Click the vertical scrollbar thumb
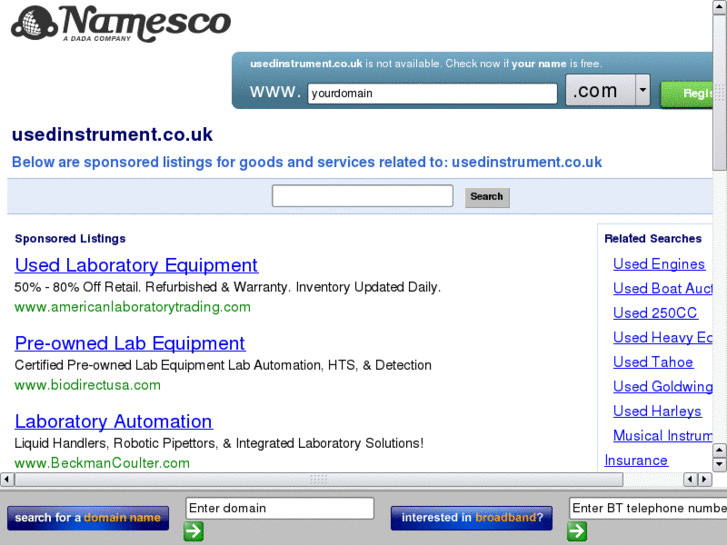Image resolution: width=727 pixels, height=545 pixels. 720,92
